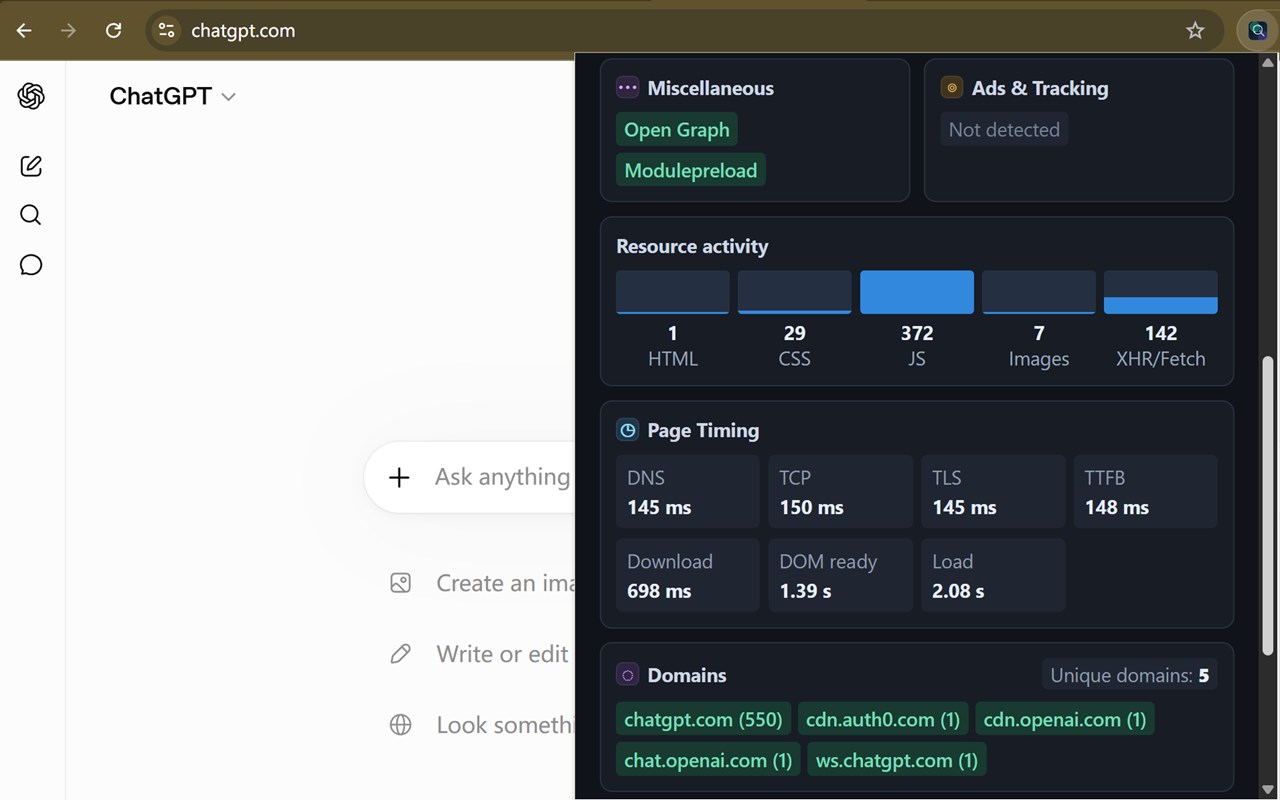Open the ChatGPT model selector dropdown

172,96
